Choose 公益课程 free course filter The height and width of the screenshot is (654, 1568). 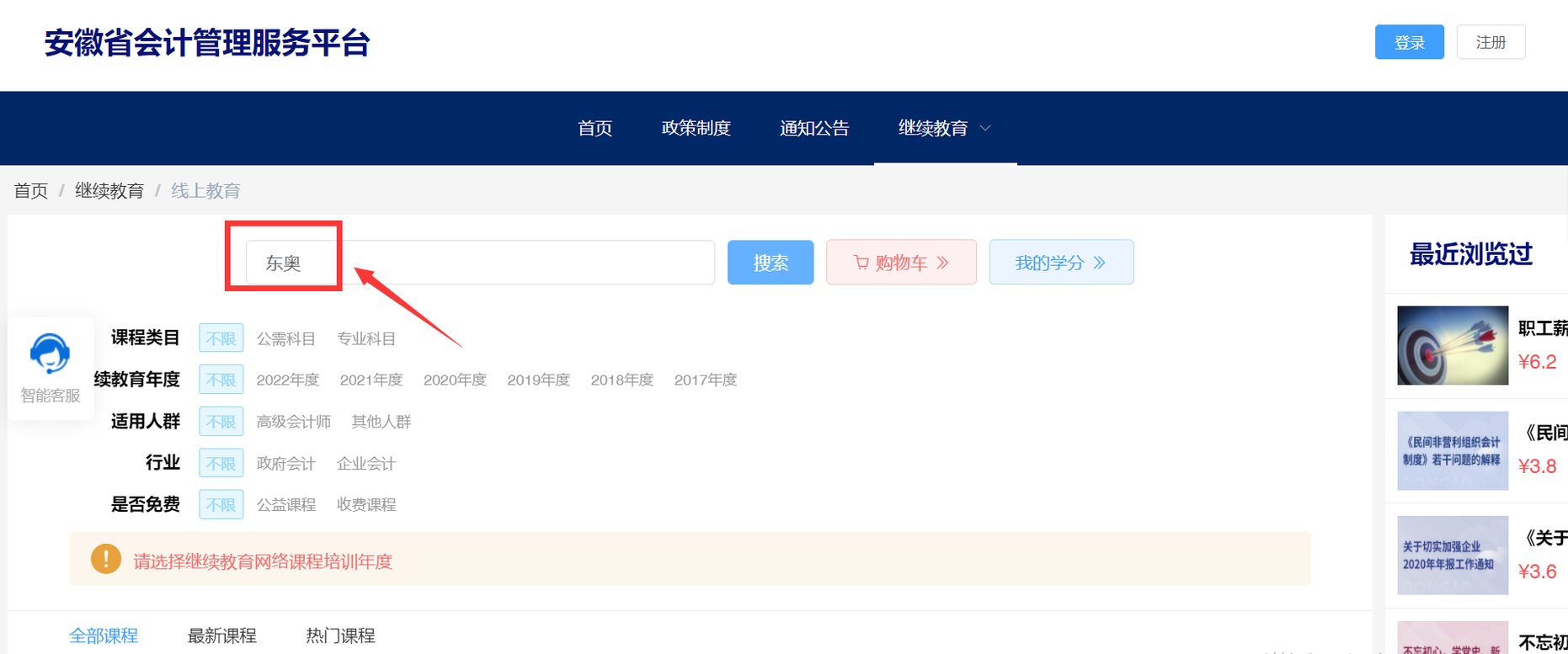pos(285,504)
